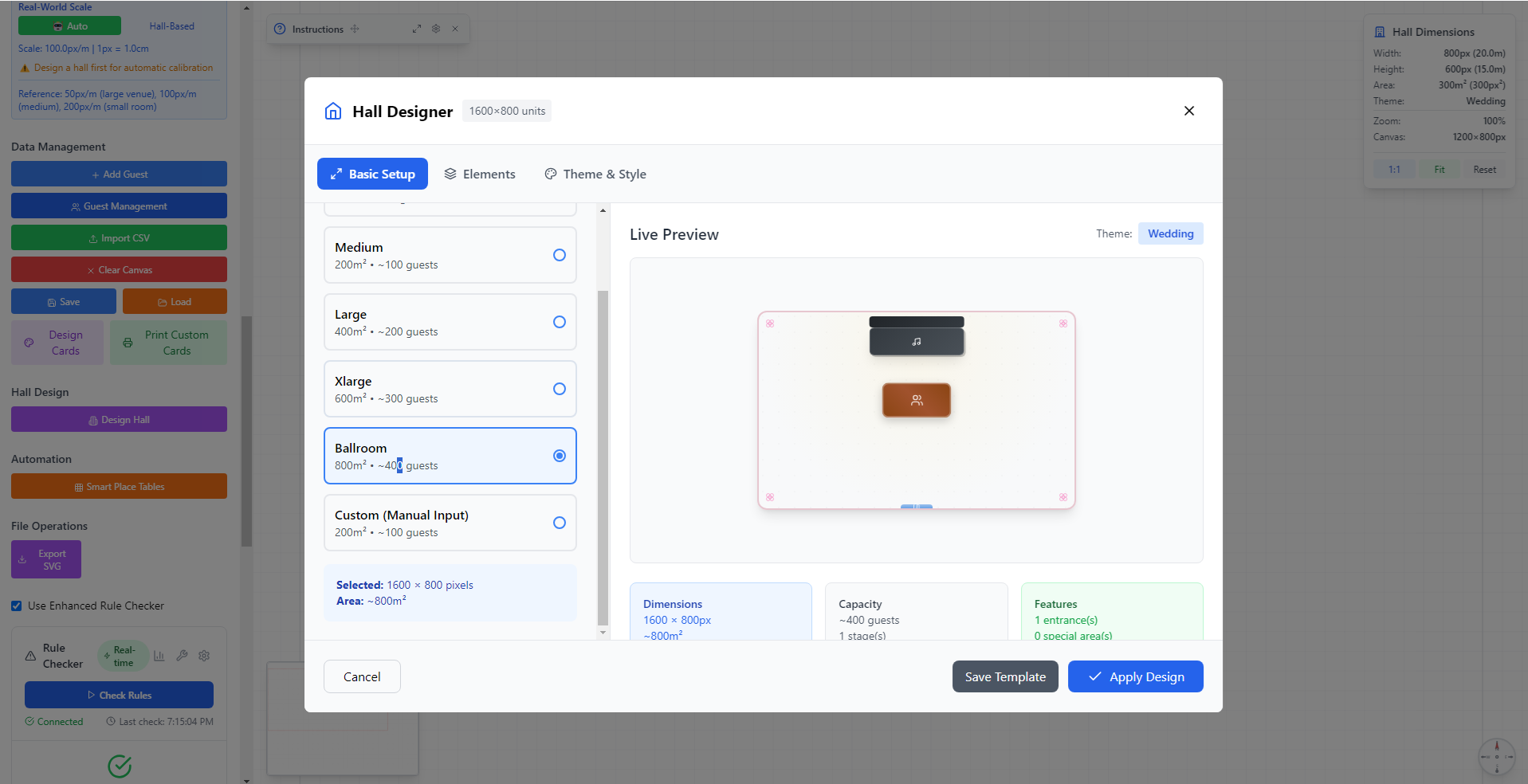
Task: Close the Hall Designer dialog
Action: [1188, 111]
